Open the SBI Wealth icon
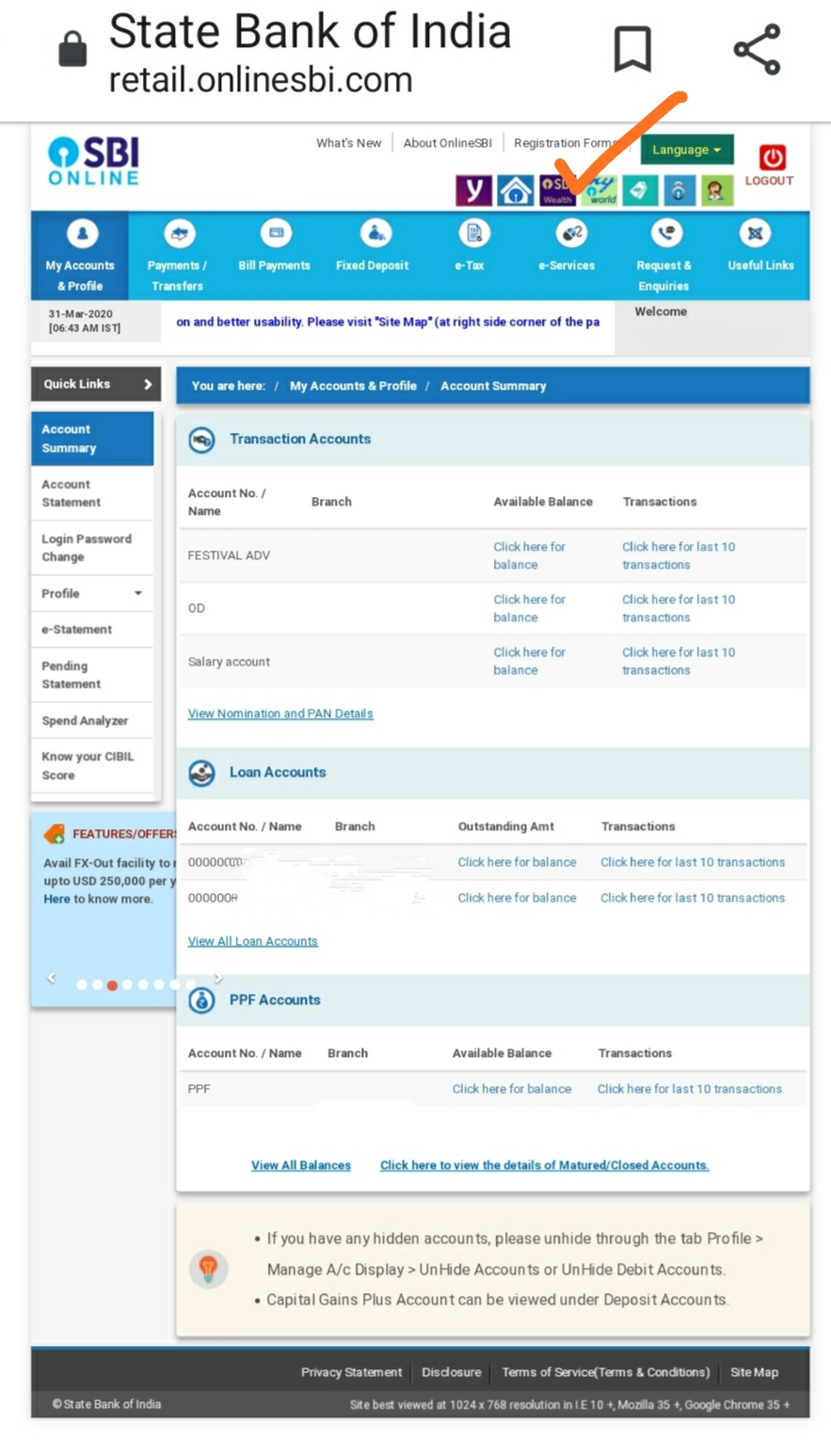The width and height of the screenshot is (831, 1456). tap(557, 190)
